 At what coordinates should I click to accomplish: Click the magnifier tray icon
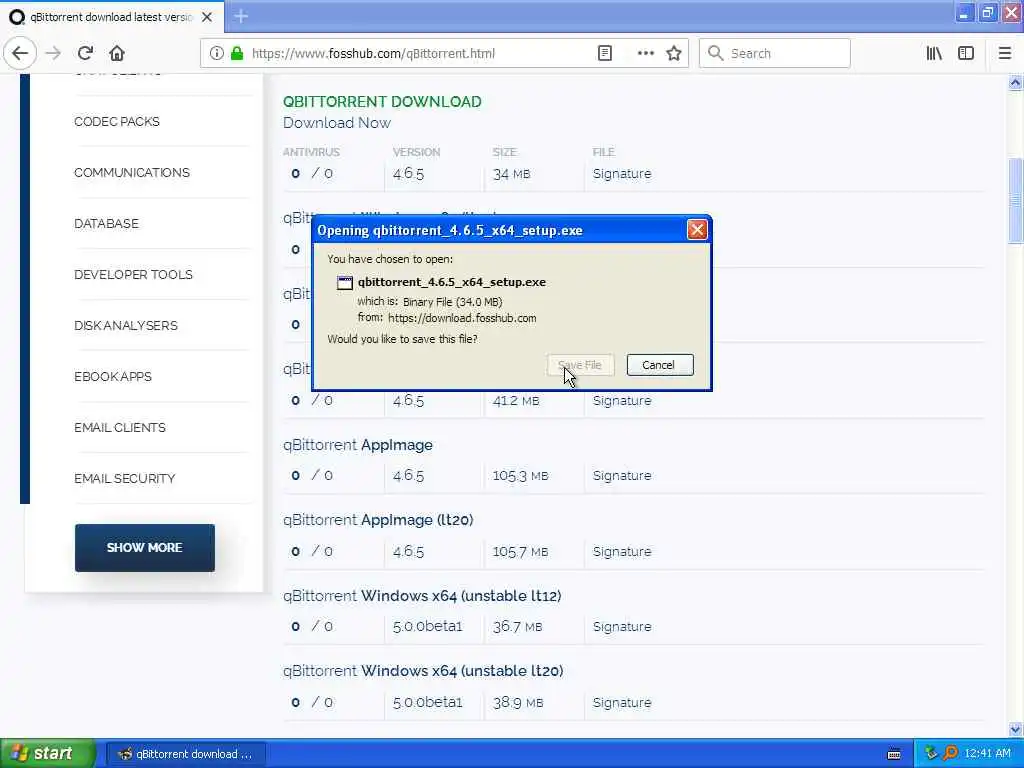pos(950,754)
